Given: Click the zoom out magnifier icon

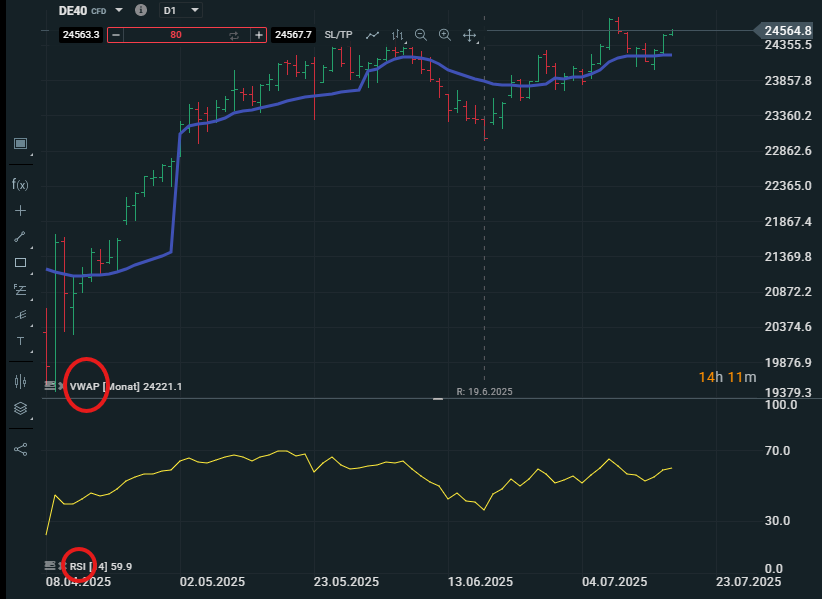Looking at the screenshot, I should (x=421, y=34).
